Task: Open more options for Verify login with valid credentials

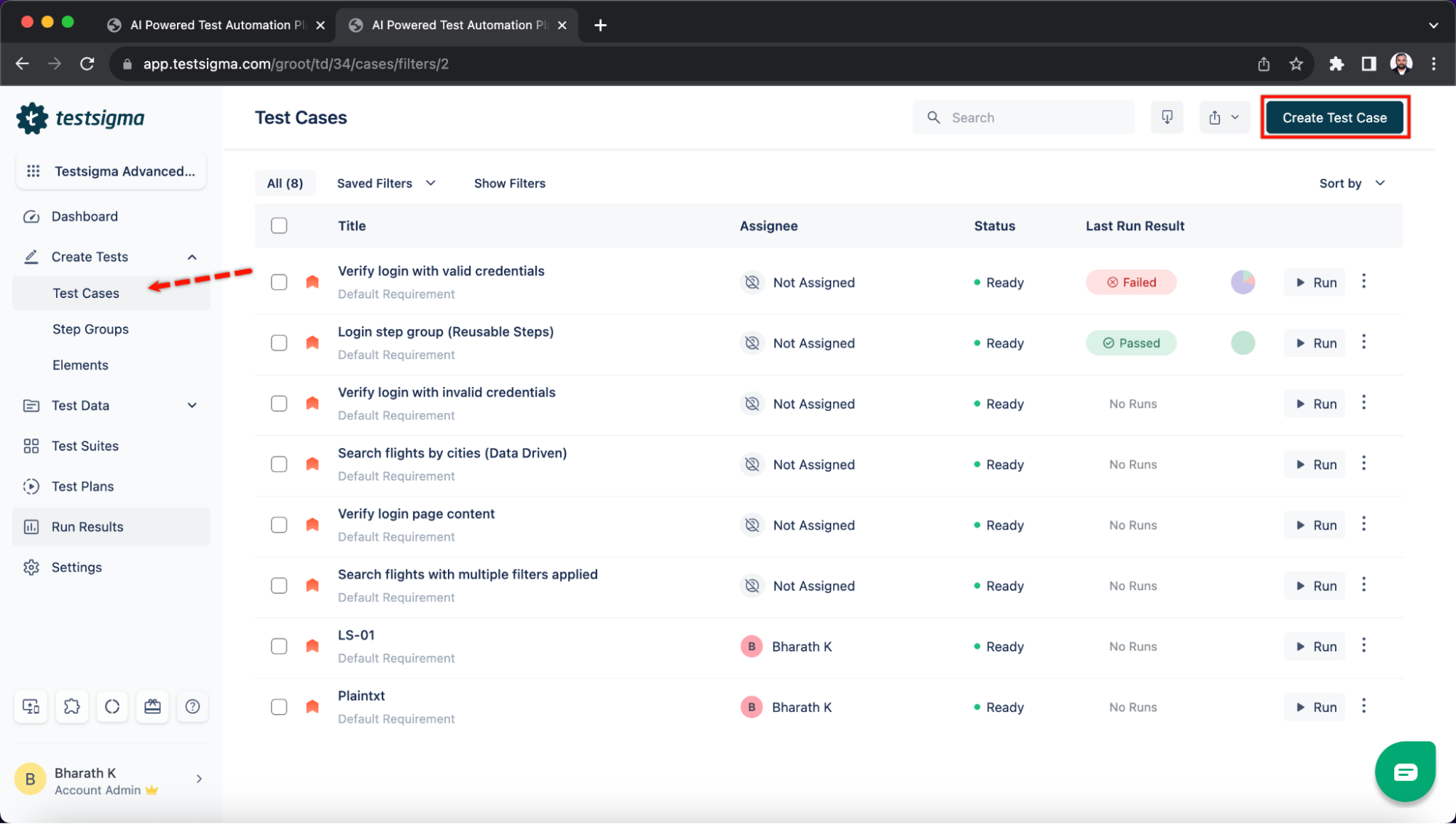Action: click(1363, 282)
